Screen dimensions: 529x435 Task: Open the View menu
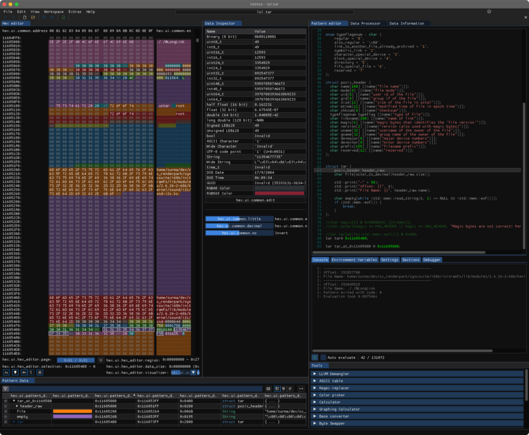[x=35, y=12]
